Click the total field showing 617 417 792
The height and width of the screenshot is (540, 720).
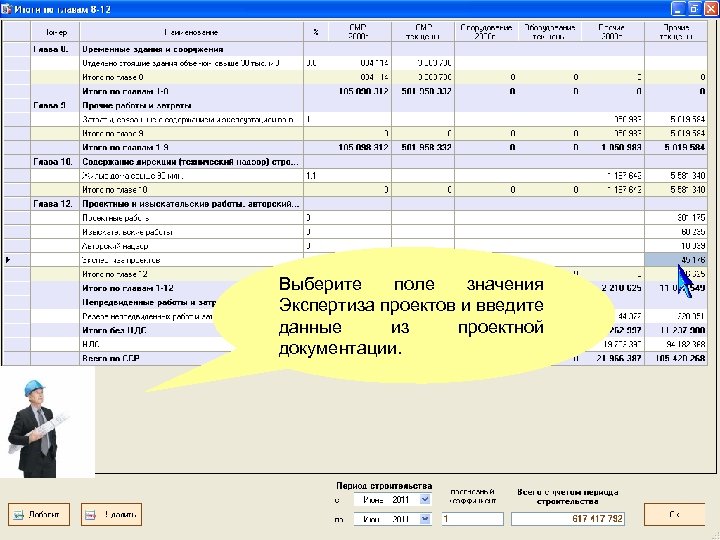tap(568, 519)
